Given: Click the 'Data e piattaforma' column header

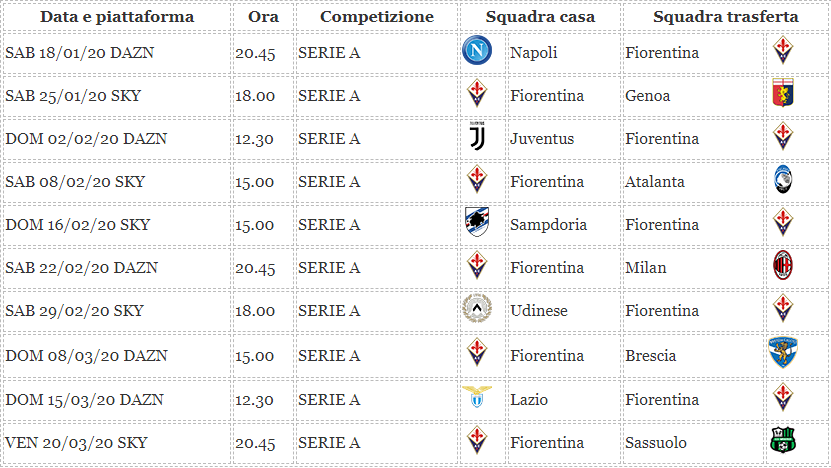Looking at the screenshot, I should [x=117, y=17].
